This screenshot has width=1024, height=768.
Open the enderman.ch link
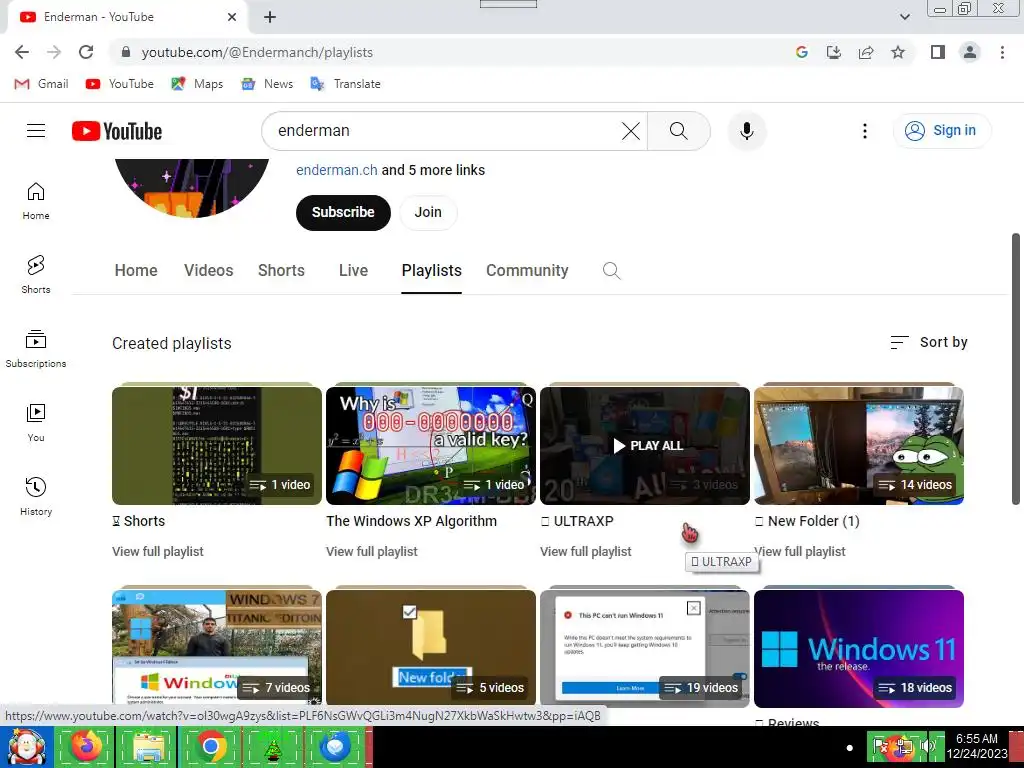336,170
